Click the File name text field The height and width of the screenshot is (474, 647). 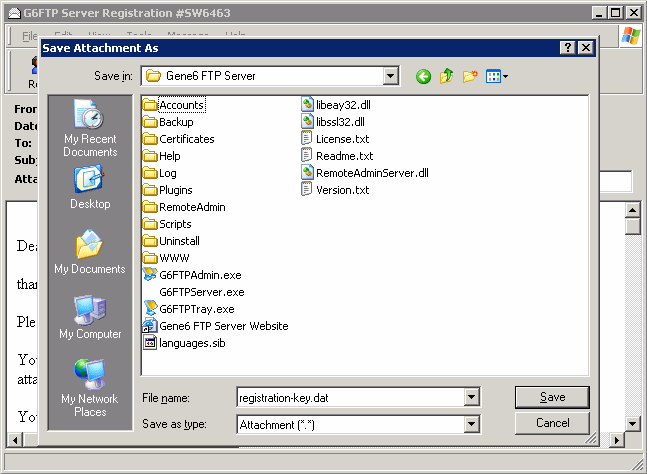[351, 398]
